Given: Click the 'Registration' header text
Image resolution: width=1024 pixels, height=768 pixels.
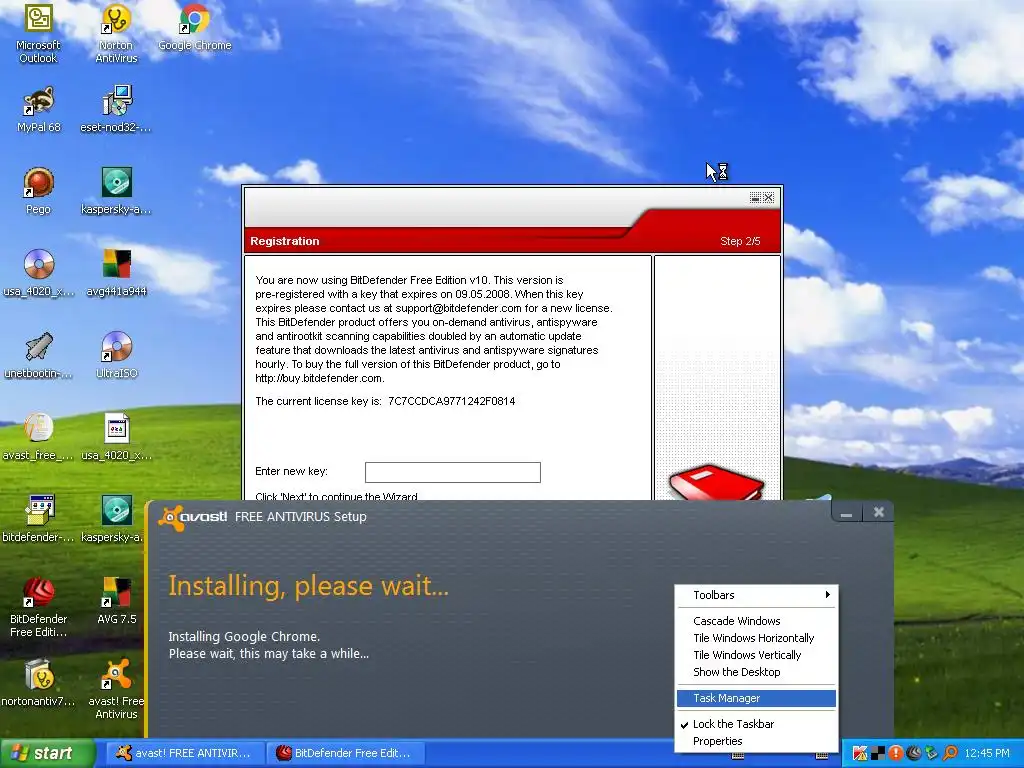Looking at the screenshot, I should coord(285,241).
